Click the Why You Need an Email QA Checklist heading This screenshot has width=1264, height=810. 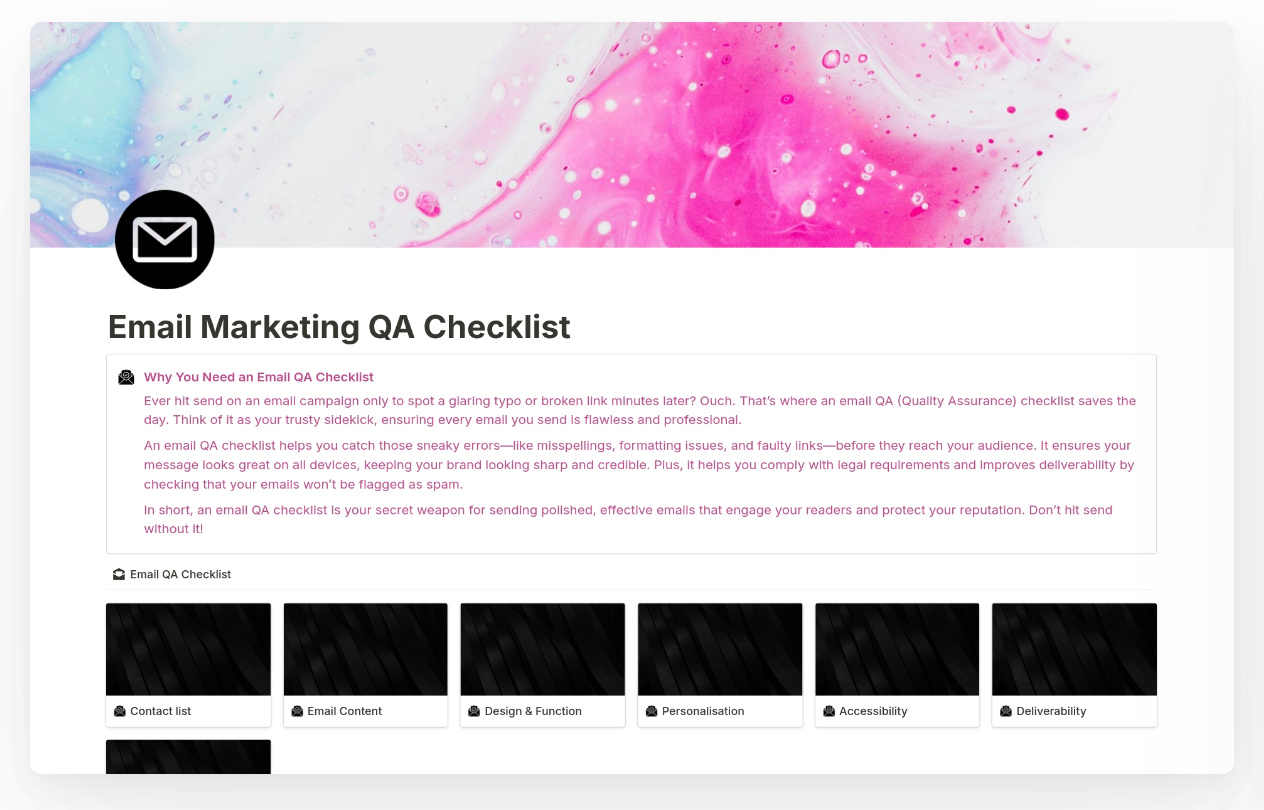click(259, 377)
